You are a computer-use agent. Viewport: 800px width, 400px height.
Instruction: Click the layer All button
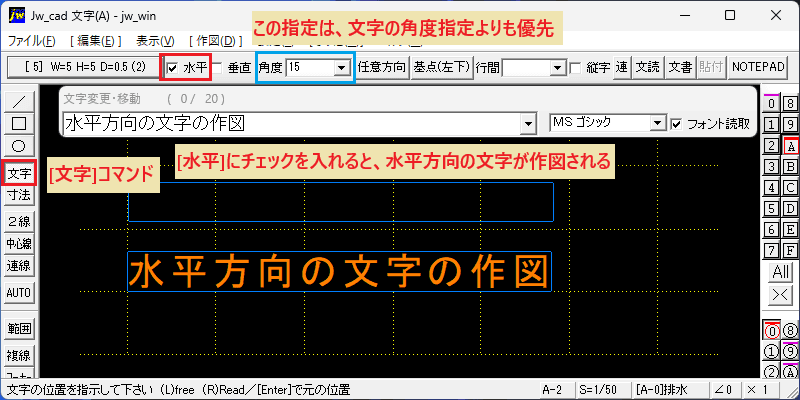tap(781, 272)
